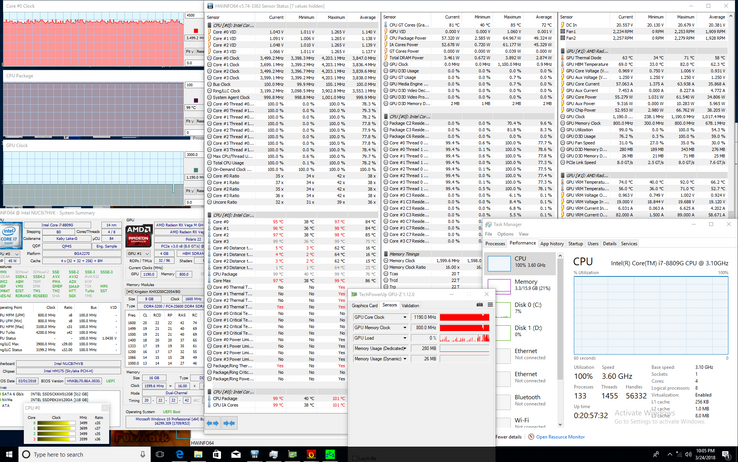Open Startup tab in Task Manager
The height and width of the screenshot is (462, 738).
(x=575, y=244)
